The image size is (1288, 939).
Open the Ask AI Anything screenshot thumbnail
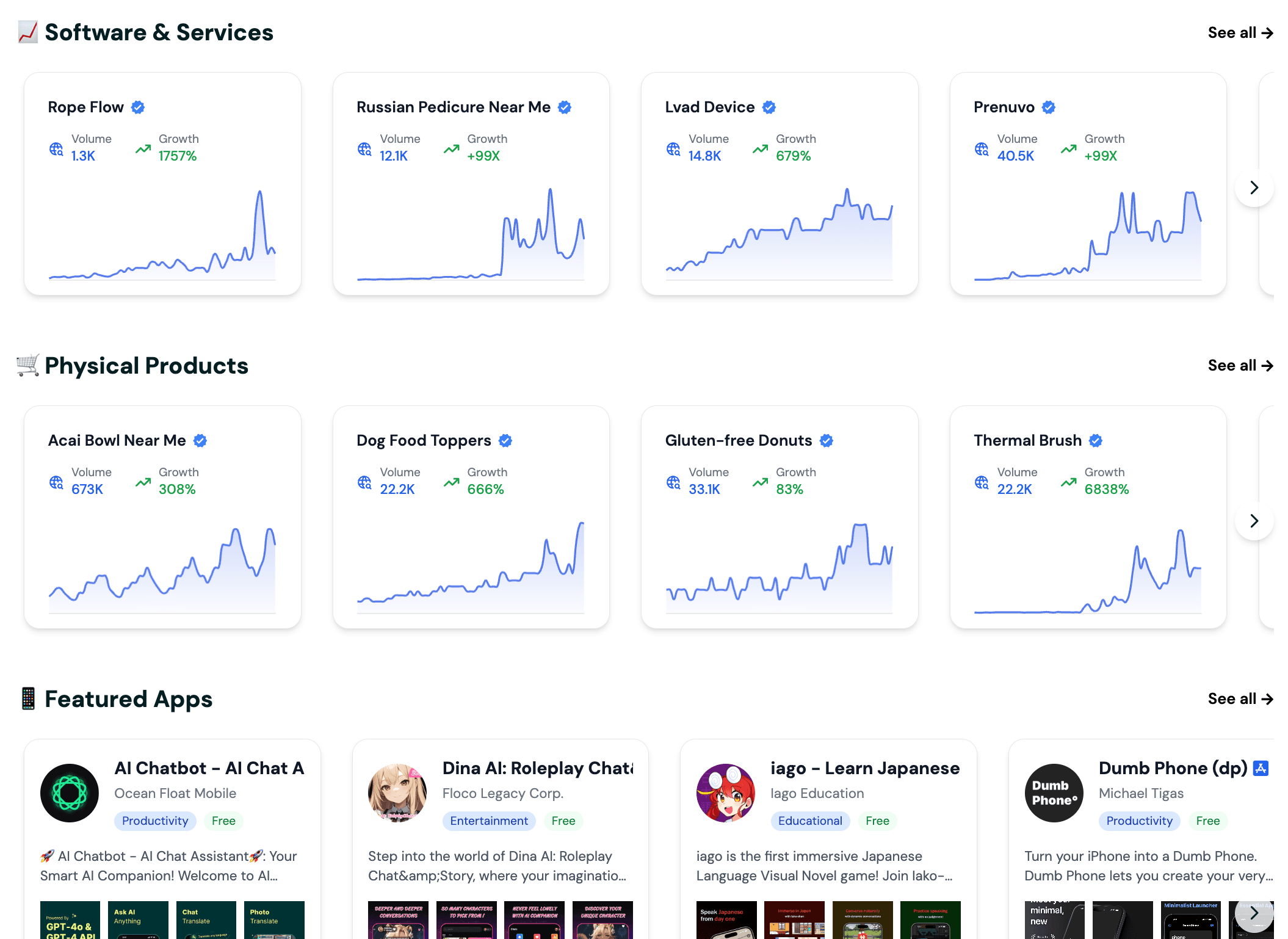click(x=138, y=919)
